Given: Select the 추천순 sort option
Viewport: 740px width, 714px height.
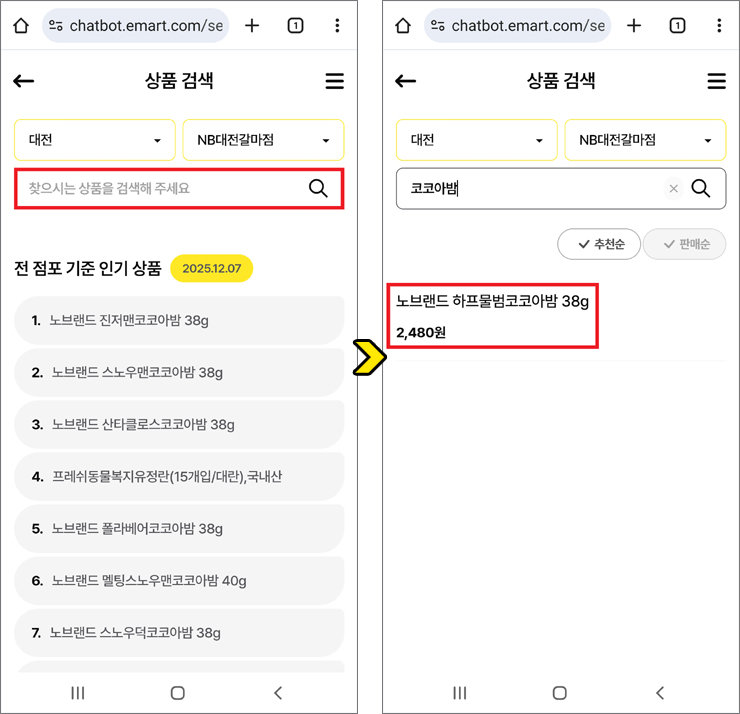Looking at the screenshot, I should (x=598, y=244).
